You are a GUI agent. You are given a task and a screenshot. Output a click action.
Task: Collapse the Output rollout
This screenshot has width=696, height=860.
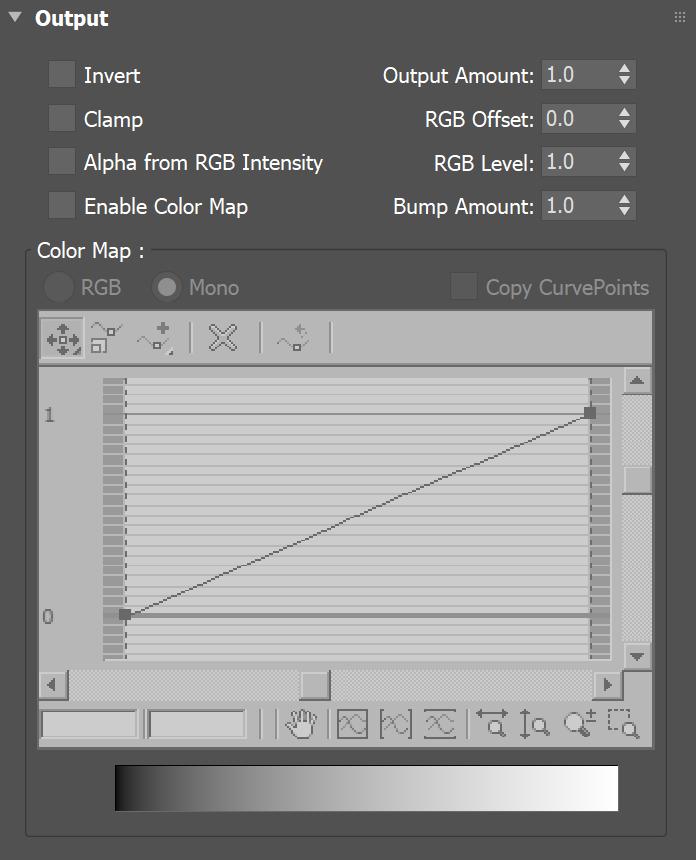(14, 17)
